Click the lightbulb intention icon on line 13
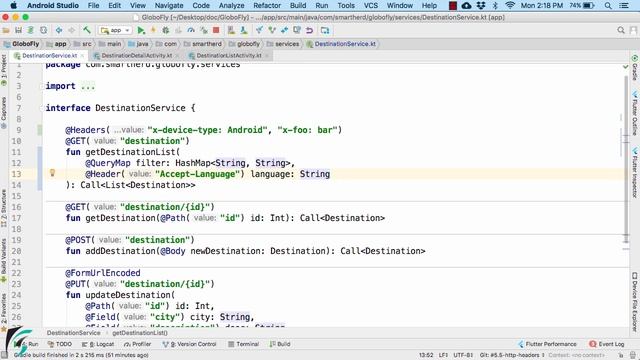Screen dimensions: 640x360 (52, 173)
